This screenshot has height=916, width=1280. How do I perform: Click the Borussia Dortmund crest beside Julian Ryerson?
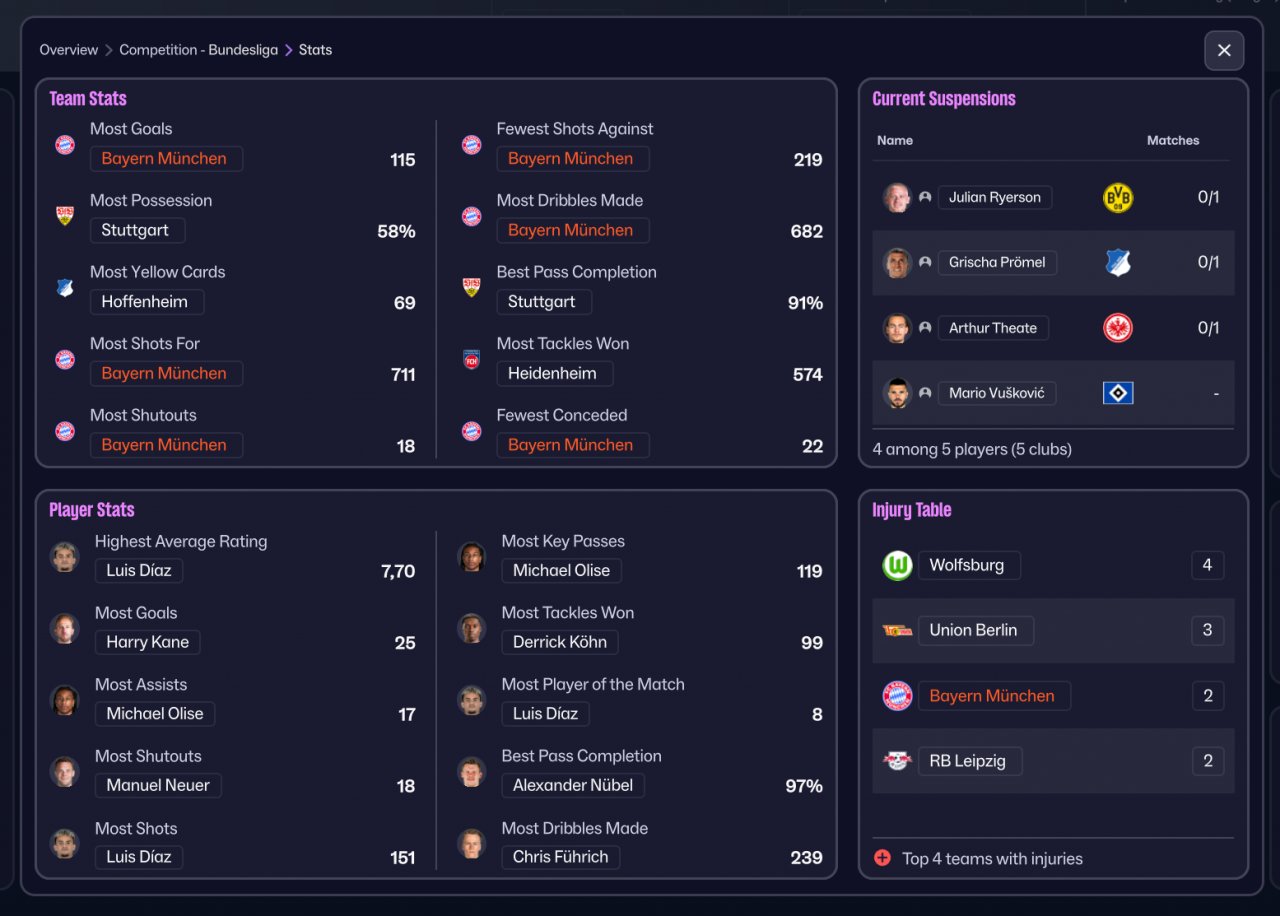tap(1117, 198)
